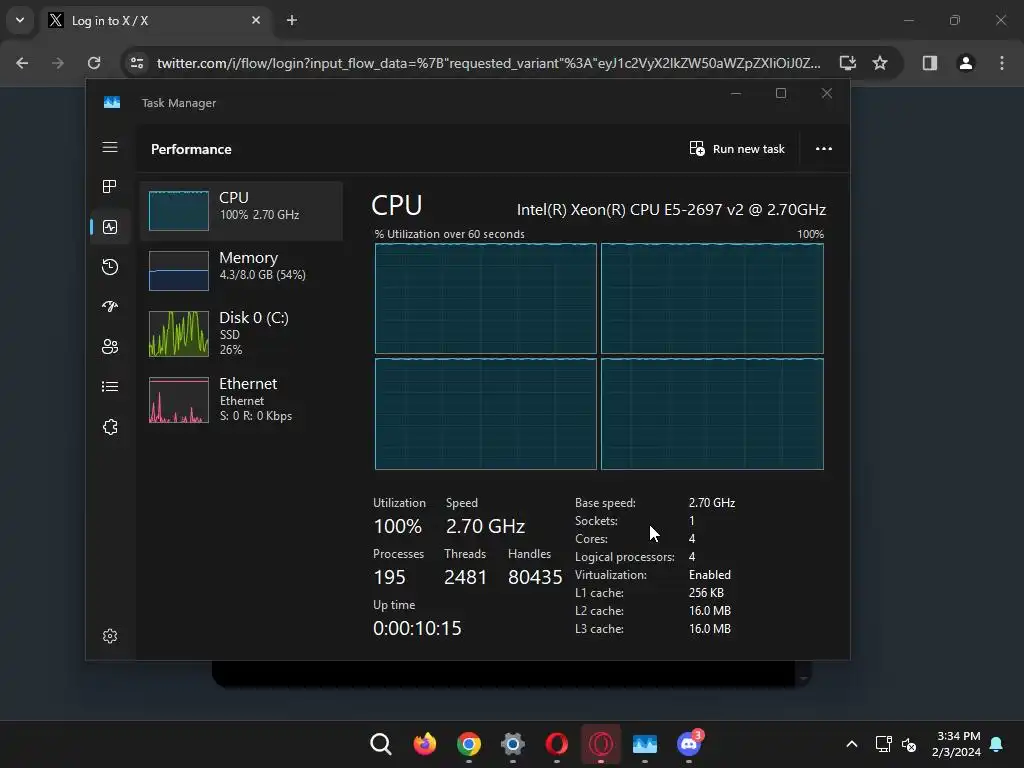Click the L1 cache 256 KB value

[706, 593]
